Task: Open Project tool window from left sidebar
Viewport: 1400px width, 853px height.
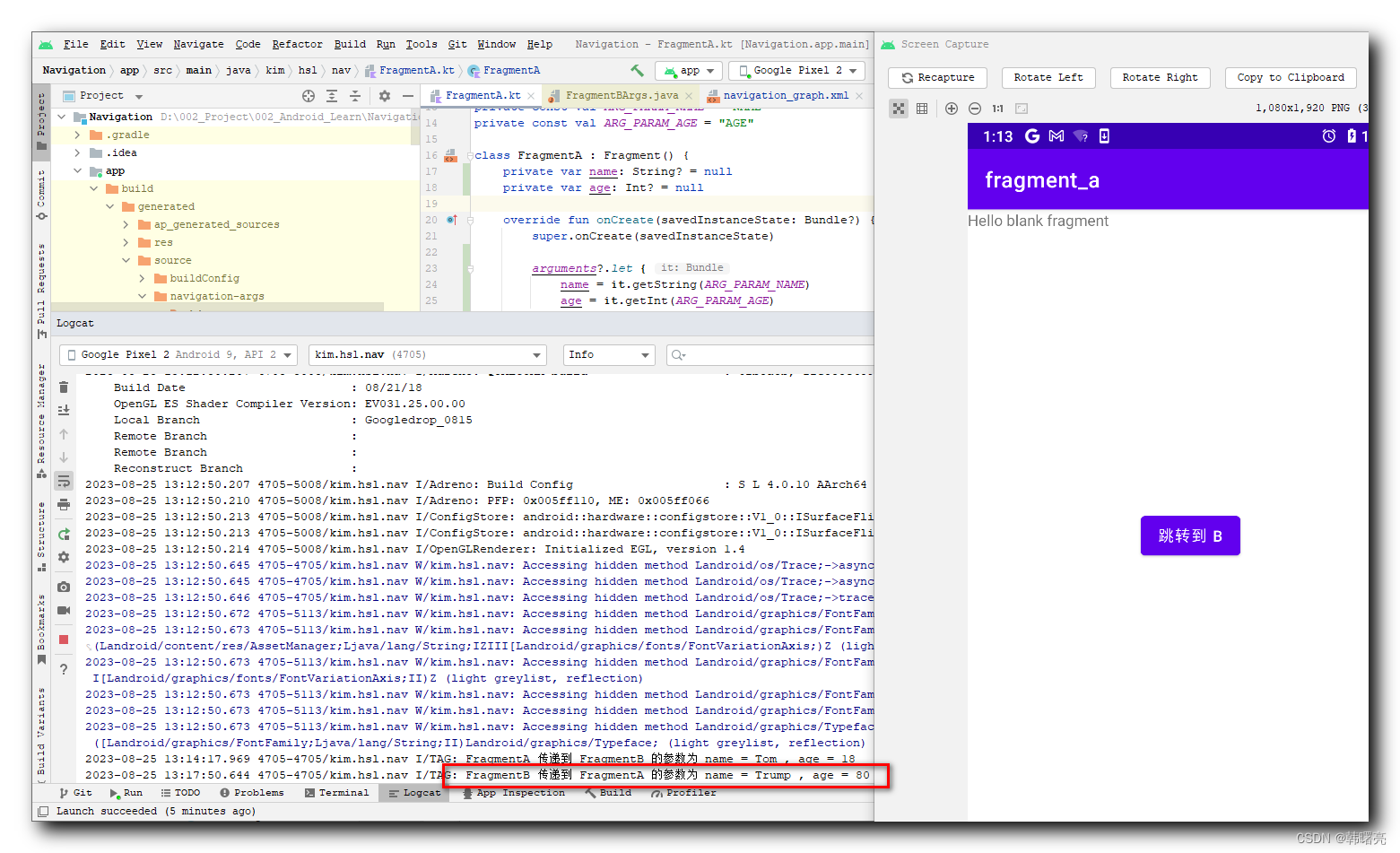Action: tap(41, 120)
